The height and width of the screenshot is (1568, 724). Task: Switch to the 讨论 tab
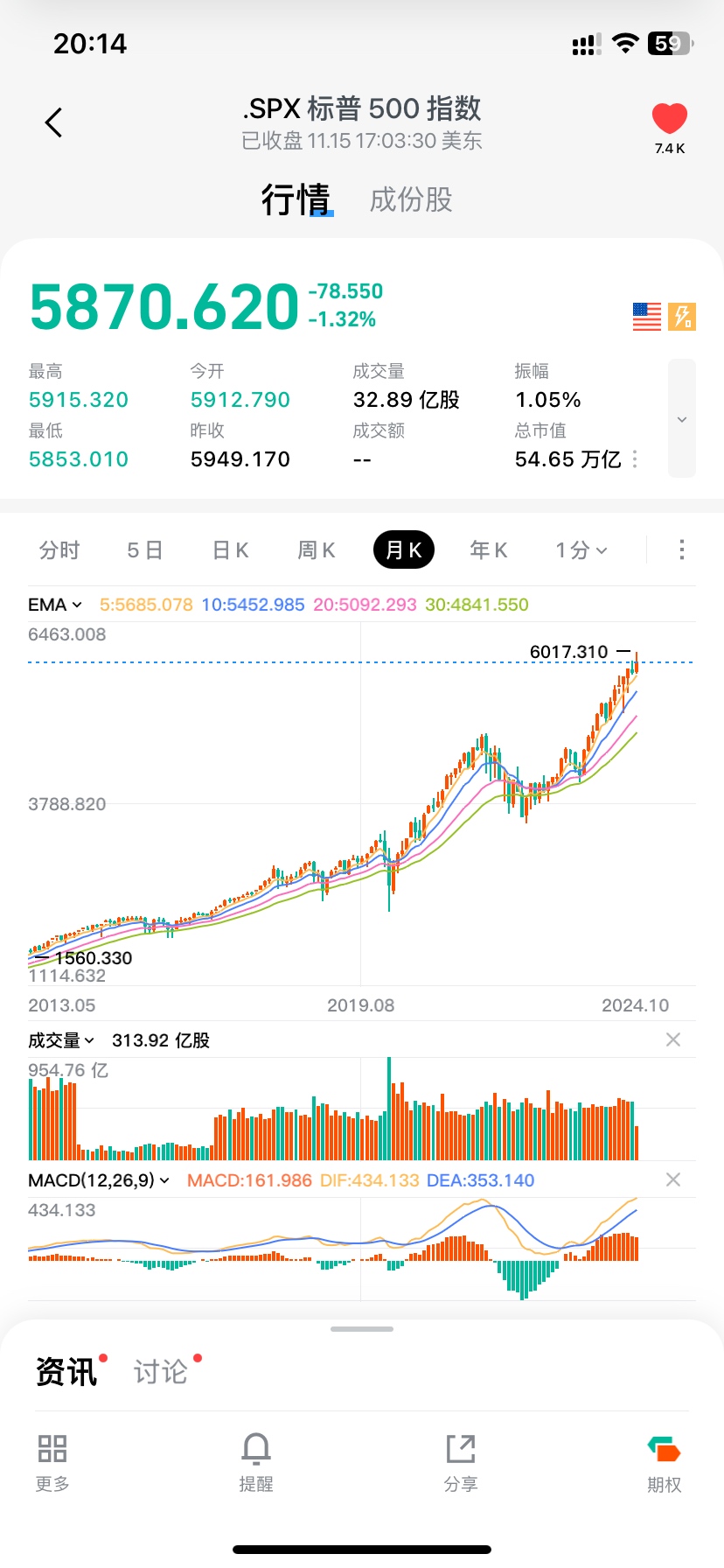tap(161, 1371)
